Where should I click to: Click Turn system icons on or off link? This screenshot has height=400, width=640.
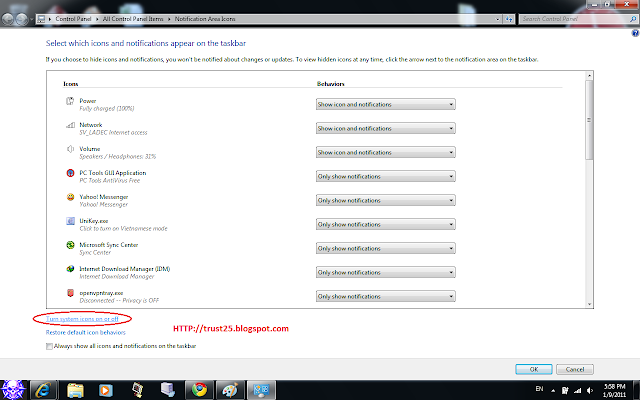pyautogui.click(x=82, y=319)
